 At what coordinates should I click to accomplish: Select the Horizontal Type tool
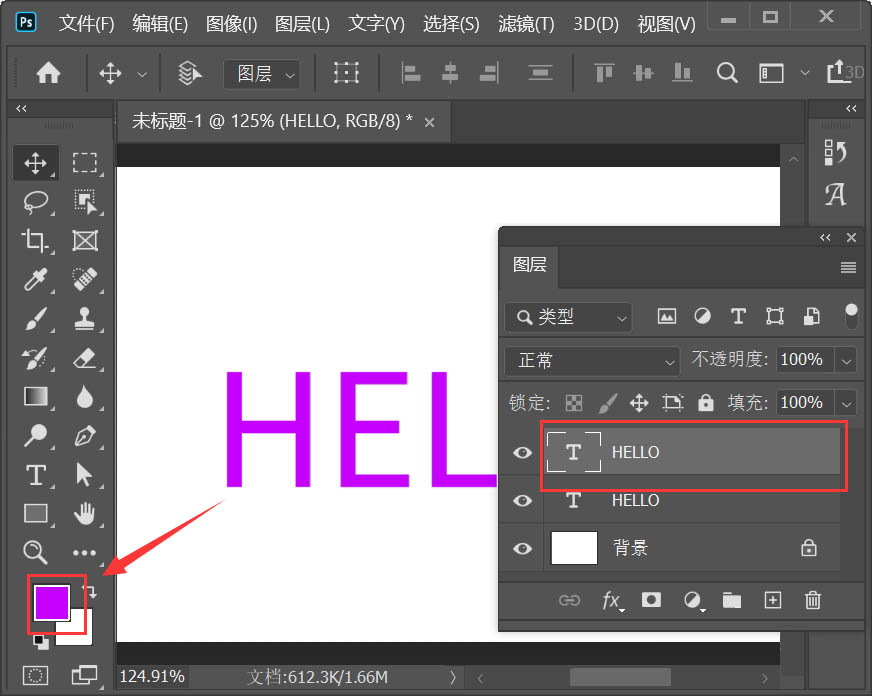pyautogui.click(x=36, y=475)
